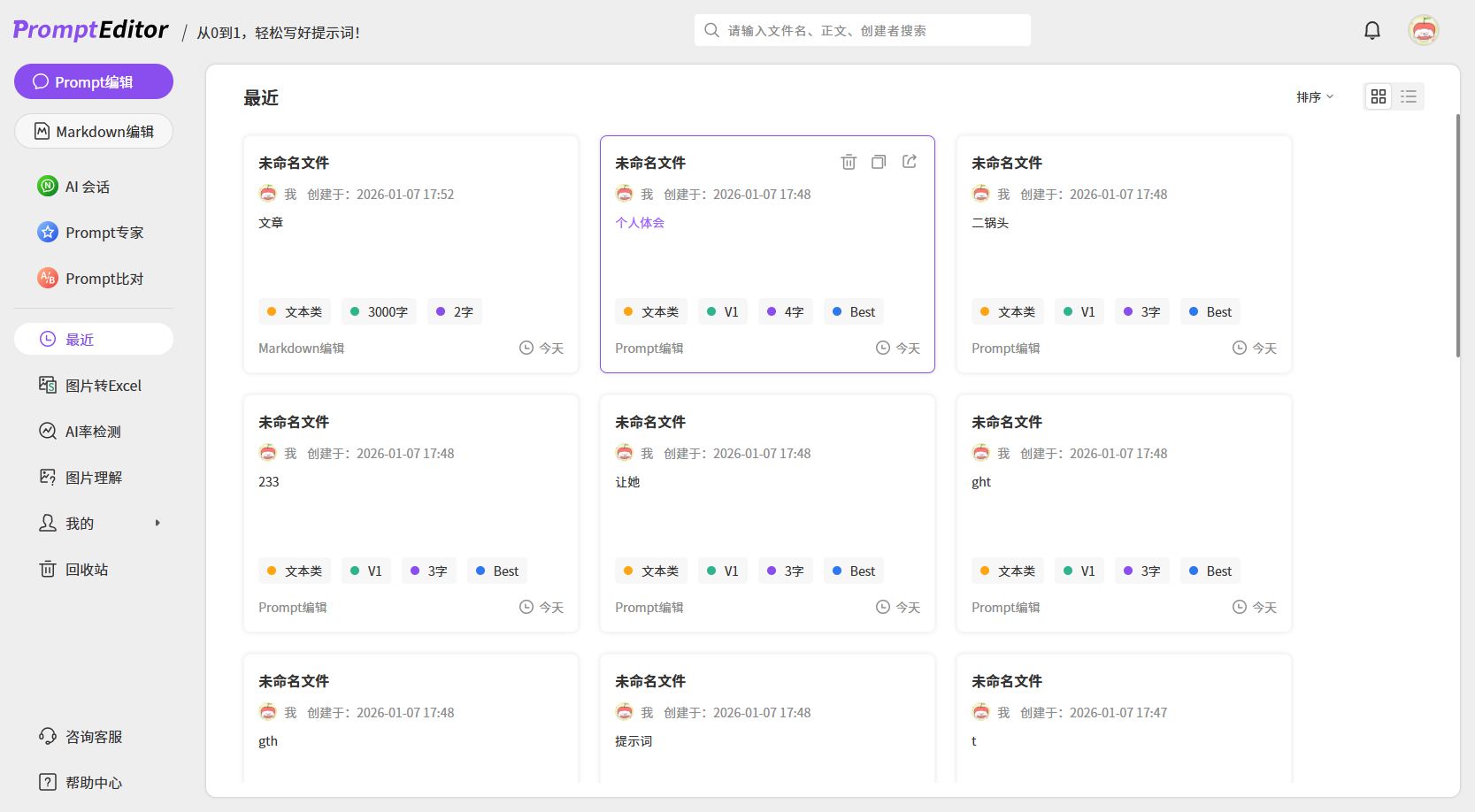Image resolution: width=1475 pixels, height=812 pixels.
Task: Click the share icon on highlighted card
Action: pyautogui.click(x=910, y=162)
